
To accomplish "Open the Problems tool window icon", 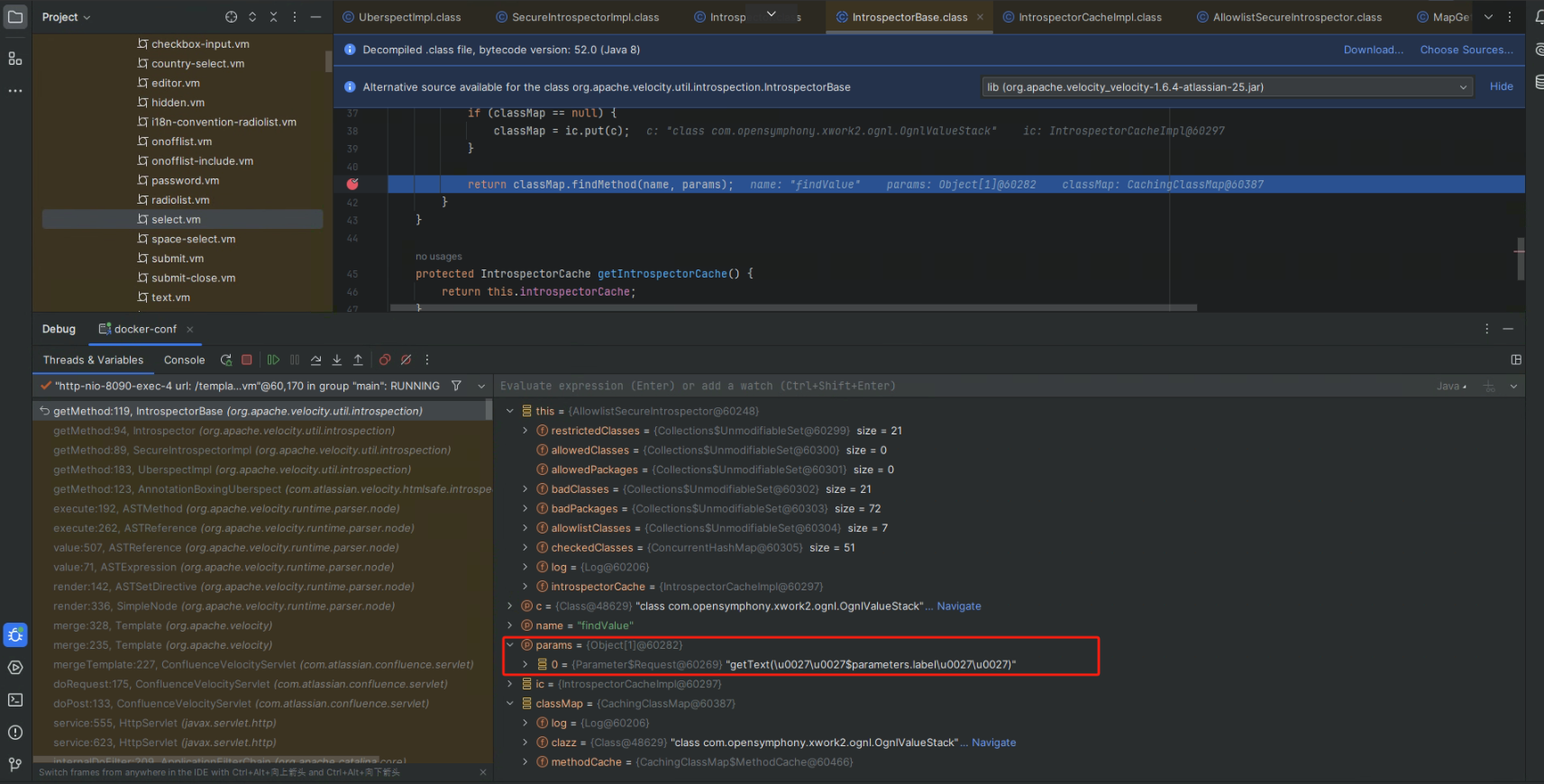I will [15, 733].
